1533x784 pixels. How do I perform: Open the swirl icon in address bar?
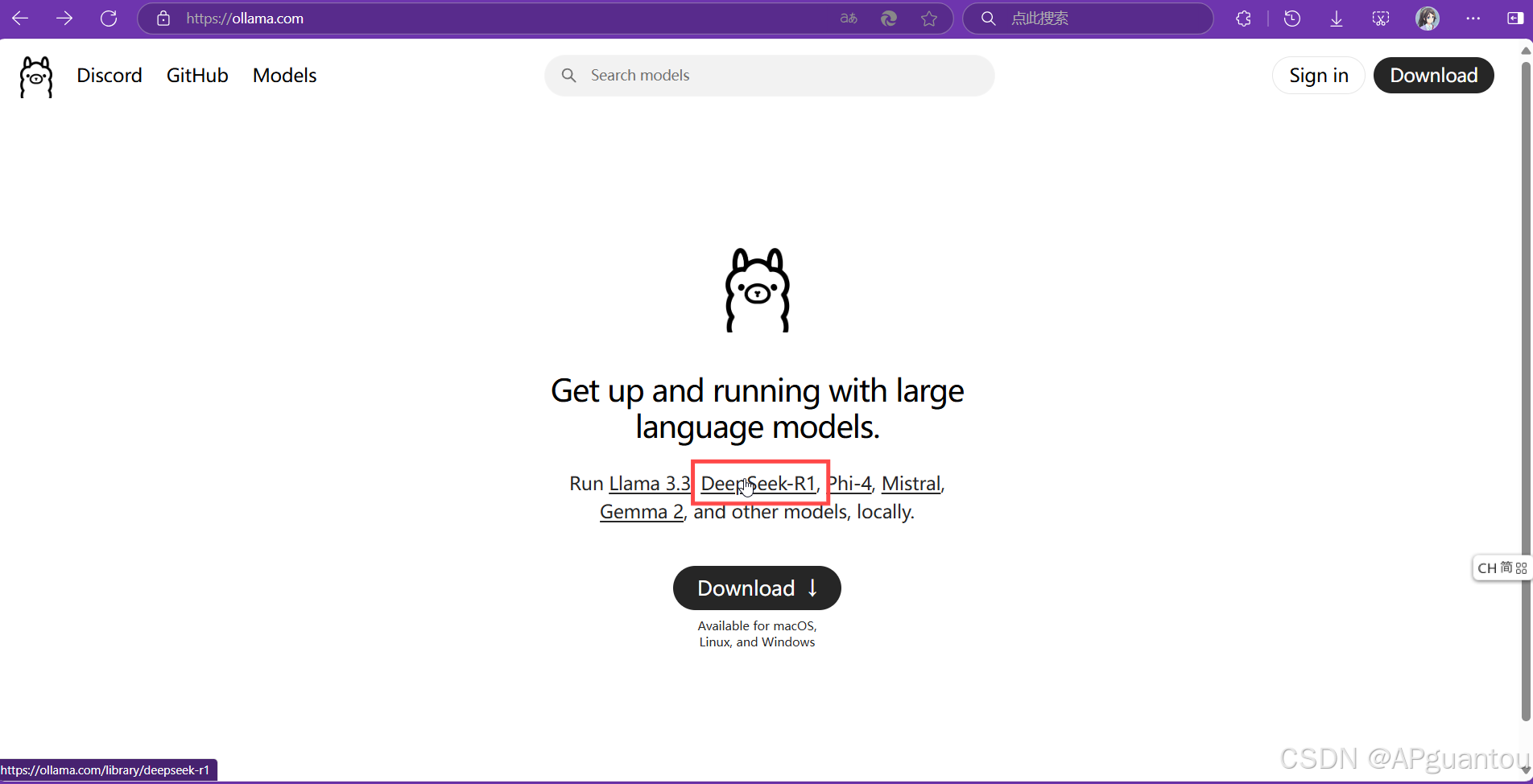click(x=889, y=18)
